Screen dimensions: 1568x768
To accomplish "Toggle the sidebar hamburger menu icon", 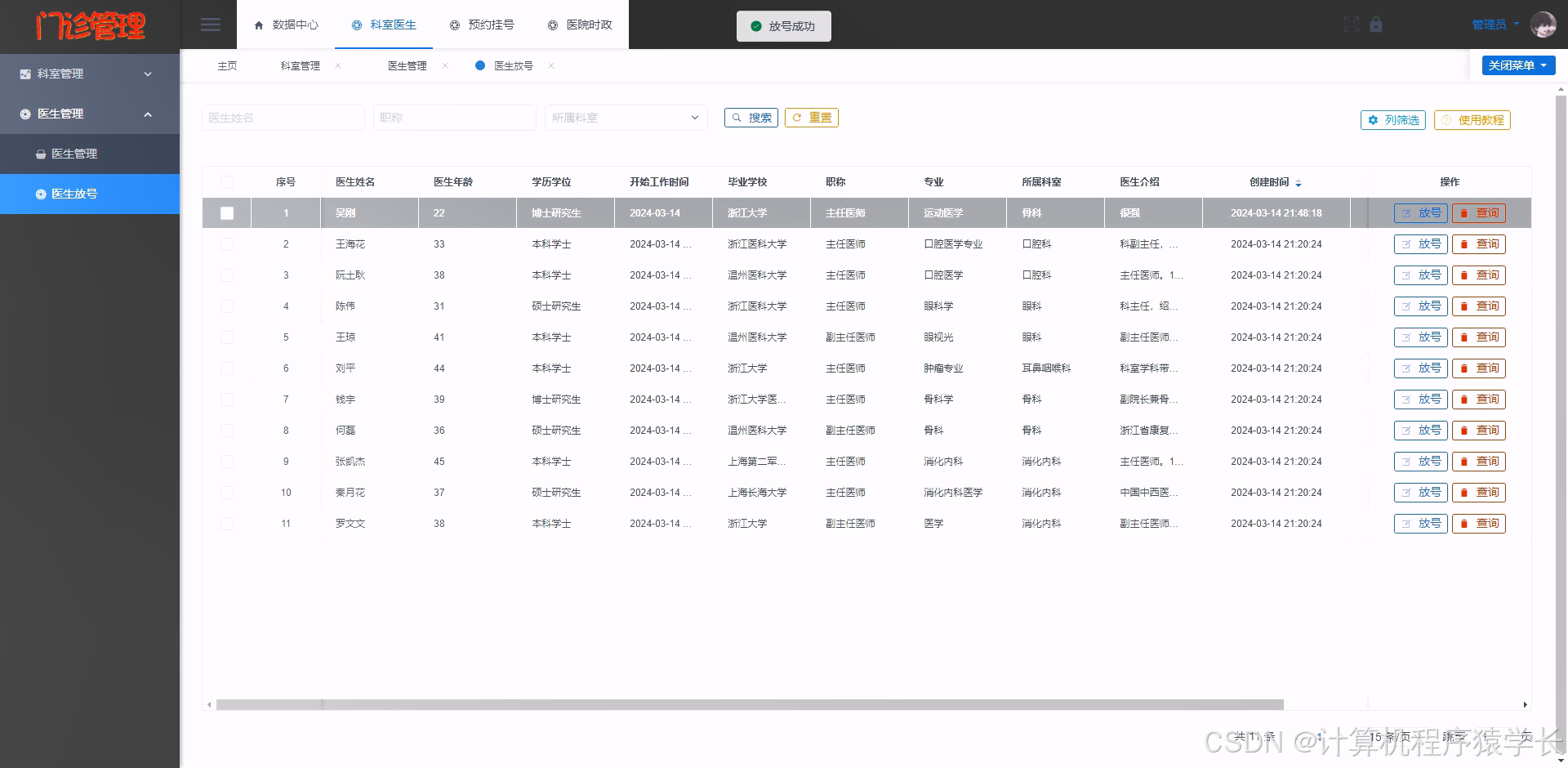I will tap(211, 25).
